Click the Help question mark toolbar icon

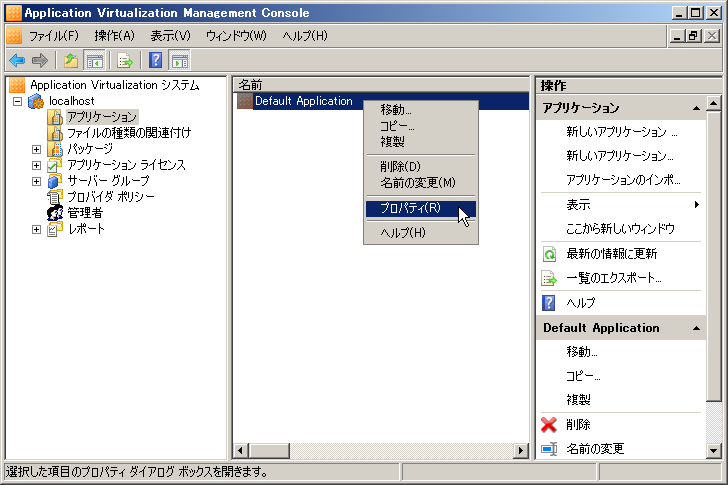pyautogui.click(x=156, y=60)
